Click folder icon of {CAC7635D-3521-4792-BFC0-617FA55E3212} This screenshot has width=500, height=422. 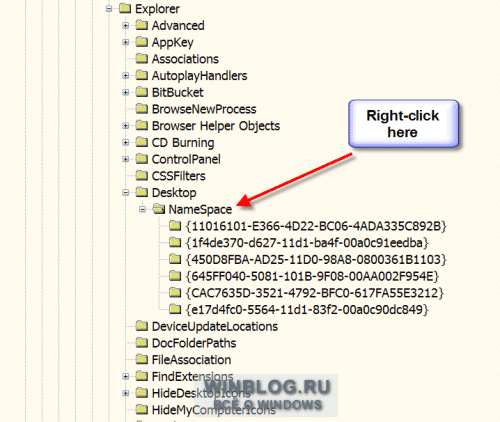(x=175, y=293)
